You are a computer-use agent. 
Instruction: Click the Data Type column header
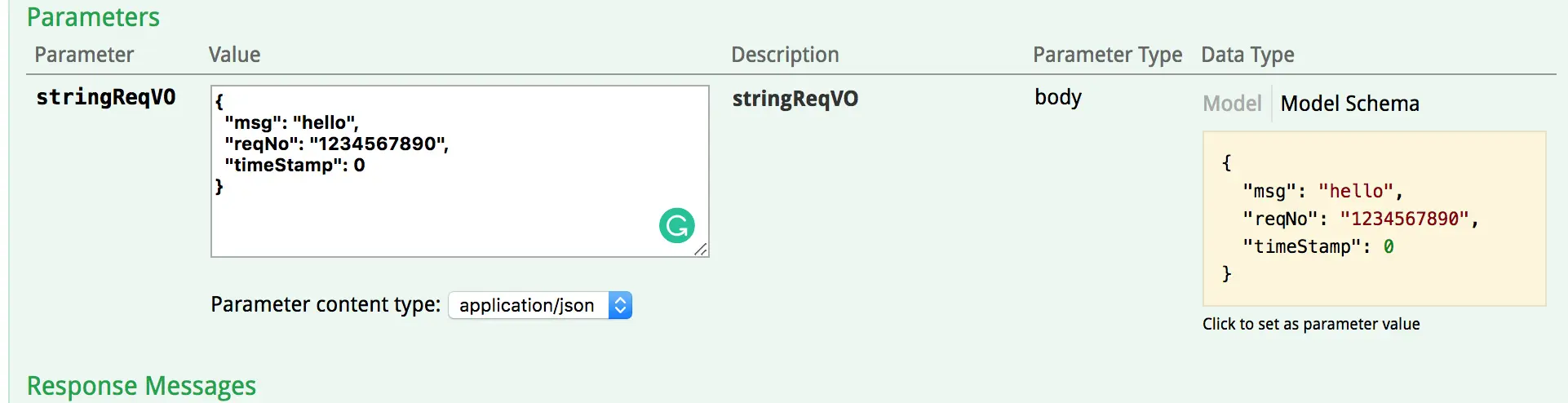coord(1247,55)
